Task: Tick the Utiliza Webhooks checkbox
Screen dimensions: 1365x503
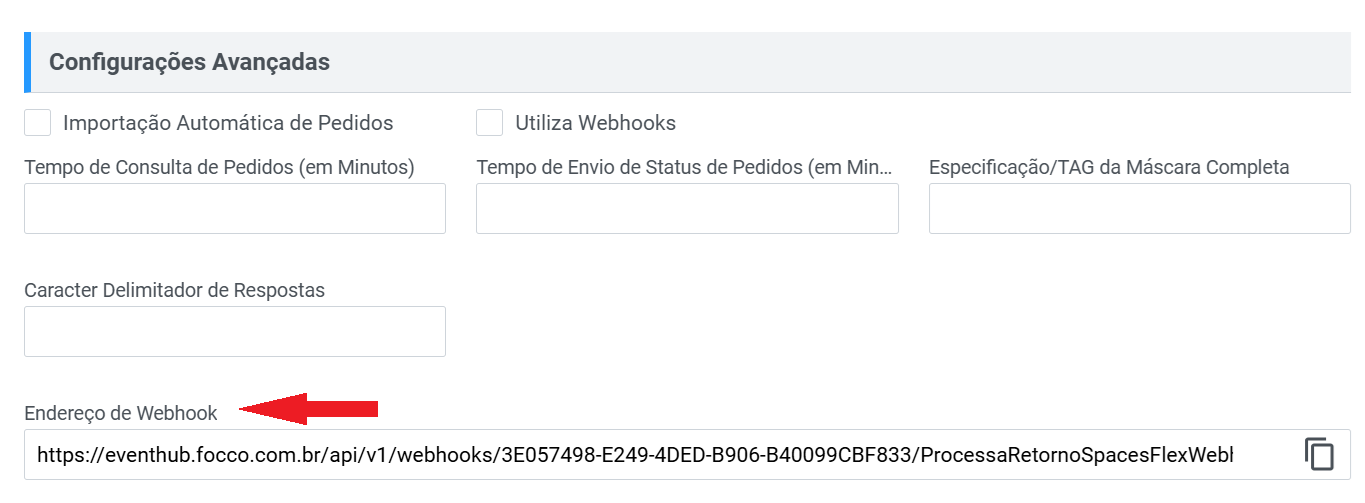Action: tap(490, 123)
